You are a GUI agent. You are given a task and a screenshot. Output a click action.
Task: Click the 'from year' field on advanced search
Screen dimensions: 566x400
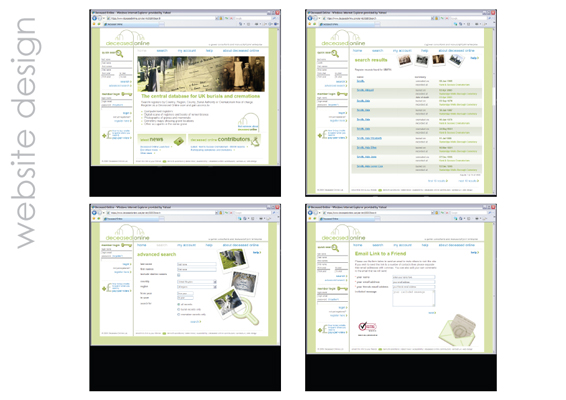click(x=185, y=293)
